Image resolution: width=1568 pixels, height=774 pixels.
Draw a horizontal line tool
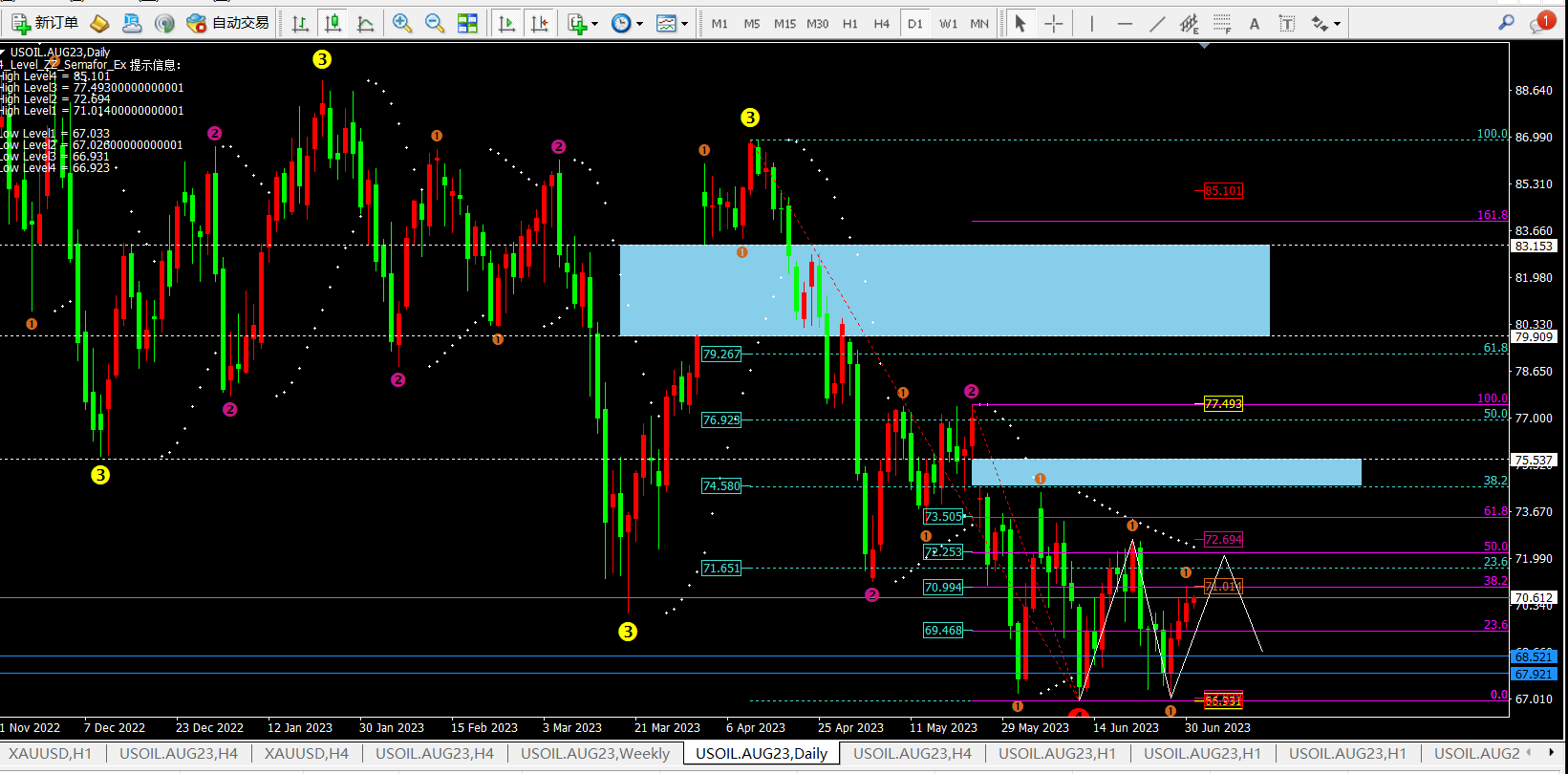(1125, 23)
